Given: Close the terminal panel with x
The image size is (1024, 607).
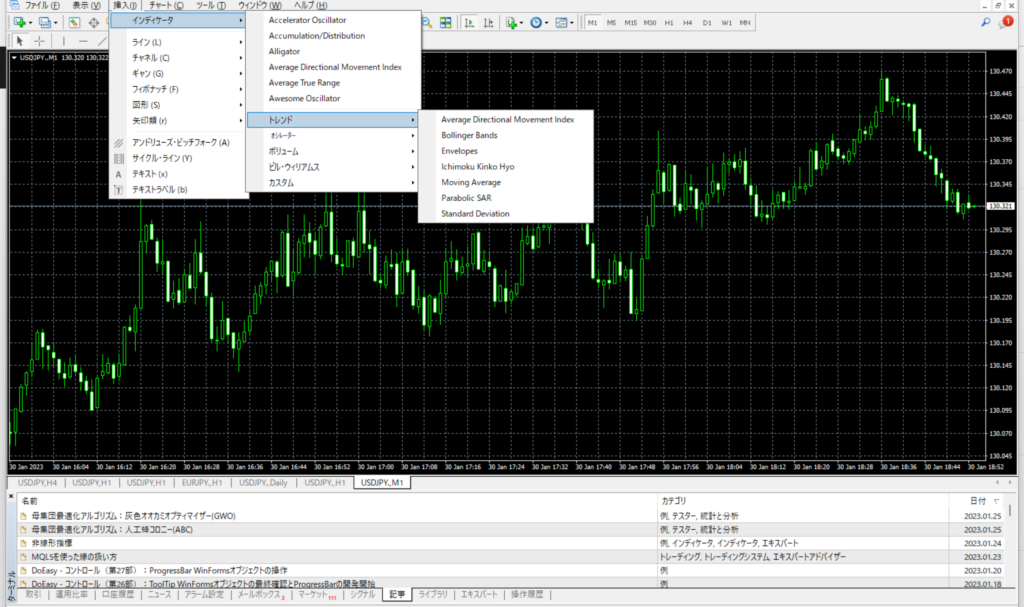Looking at the screenshot, I should pyautogui.click(x=11, y=497).
